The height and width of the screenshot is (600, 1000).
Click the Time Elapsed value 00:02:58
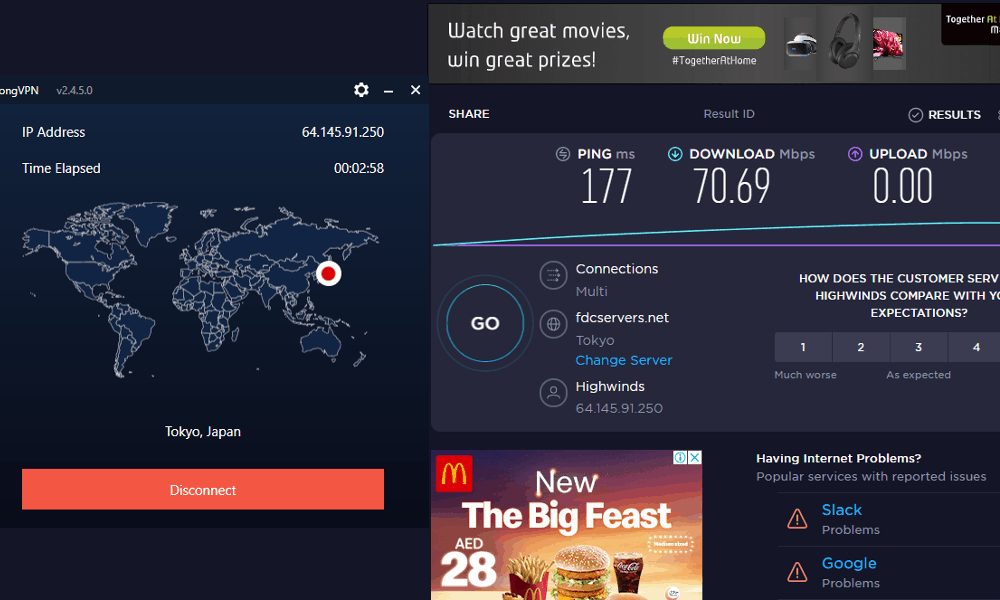358,168
